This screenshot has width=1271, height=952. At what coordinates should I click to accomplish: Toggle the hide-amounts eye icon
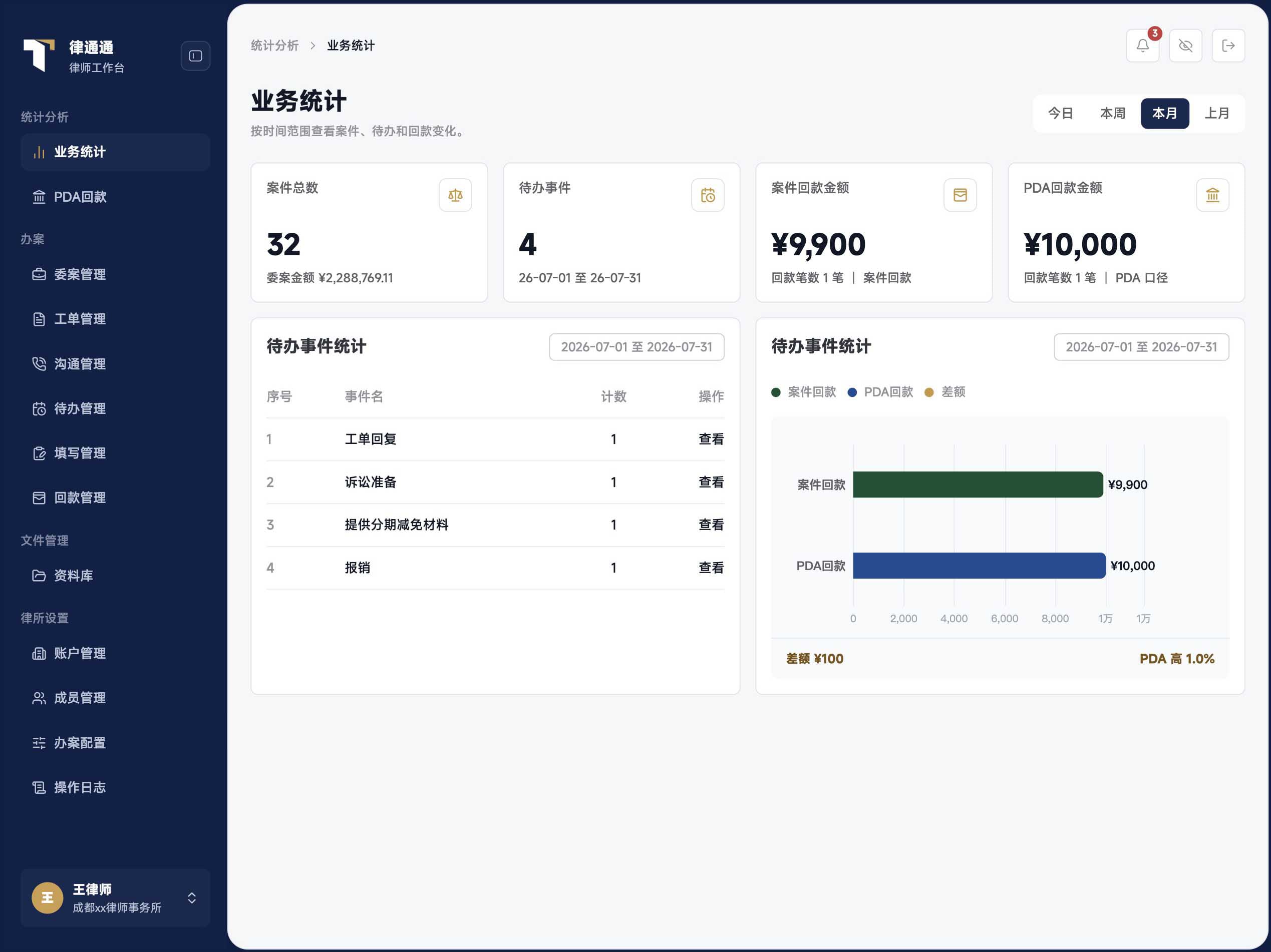click(1185, 46)
